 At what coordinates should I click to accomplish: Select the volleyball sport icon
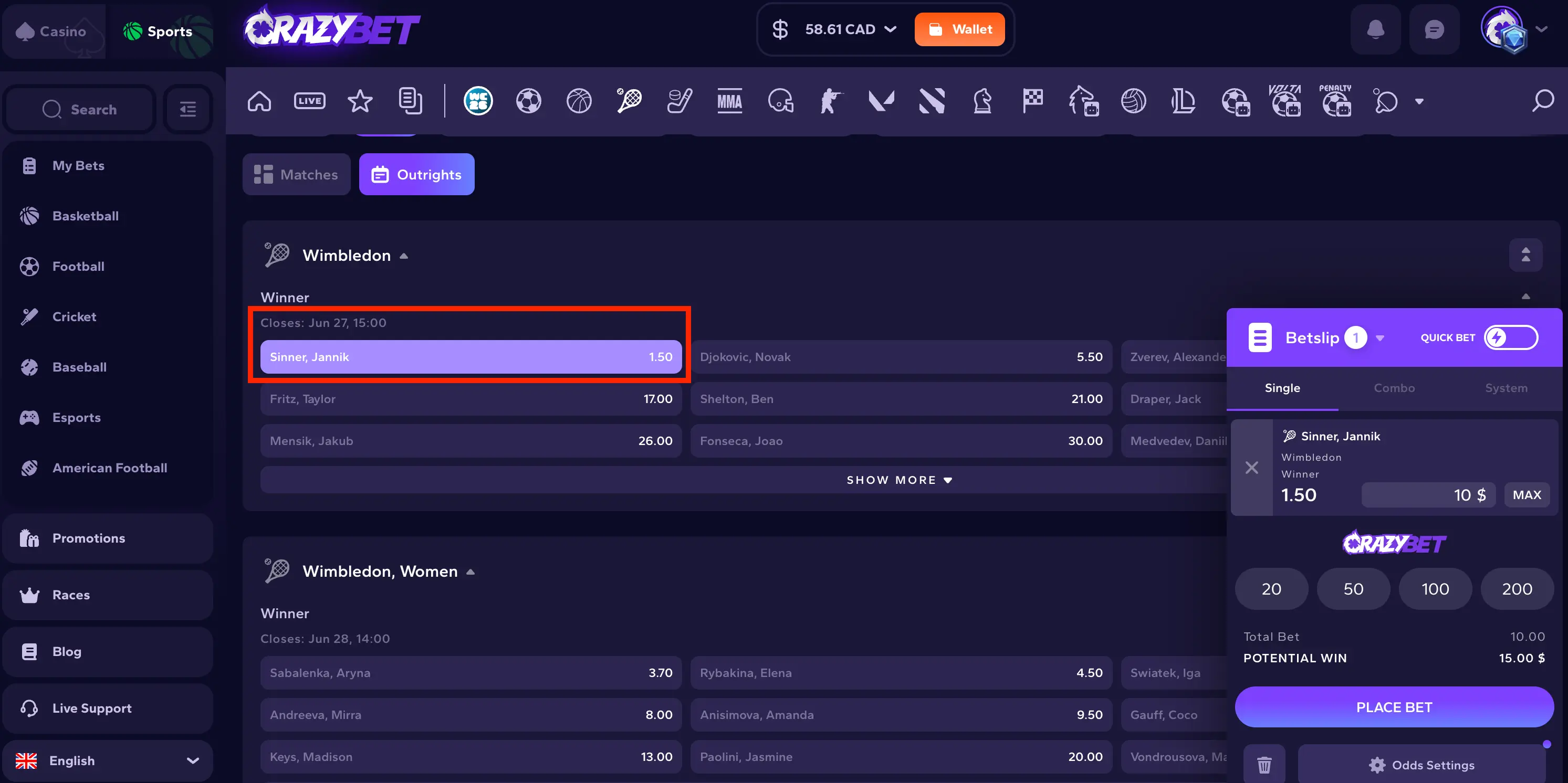click(x=1133, y=101)
